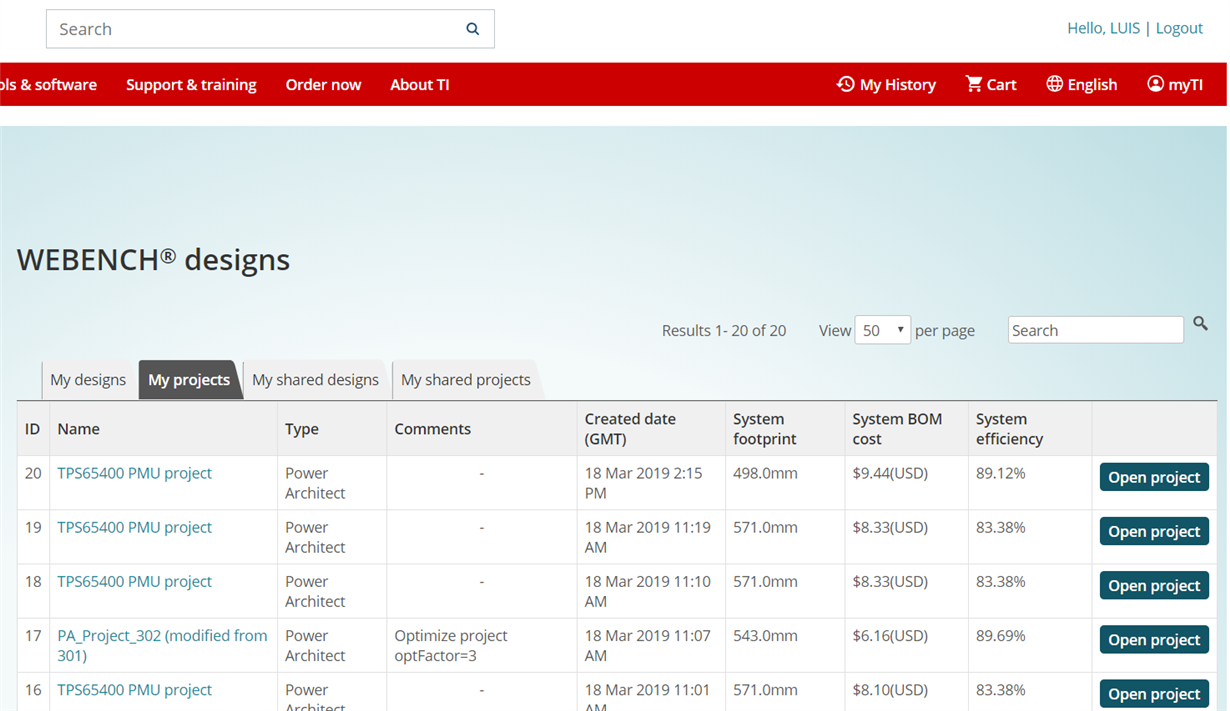This screenshot has width=1230, height=711.
Task: Click the $6.16(USD) cost cell
Action: [x=890, y=635]
